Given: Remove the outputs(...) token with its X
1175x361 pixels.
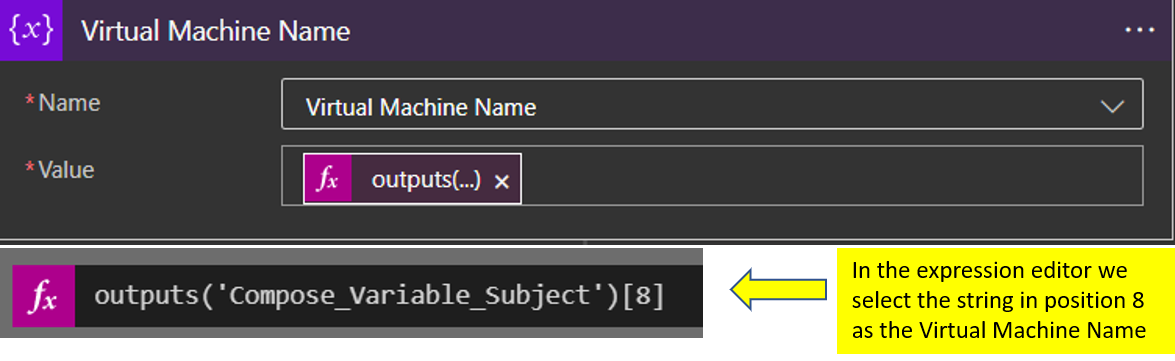Looking at the screenshot, I should tap(502, 181).
